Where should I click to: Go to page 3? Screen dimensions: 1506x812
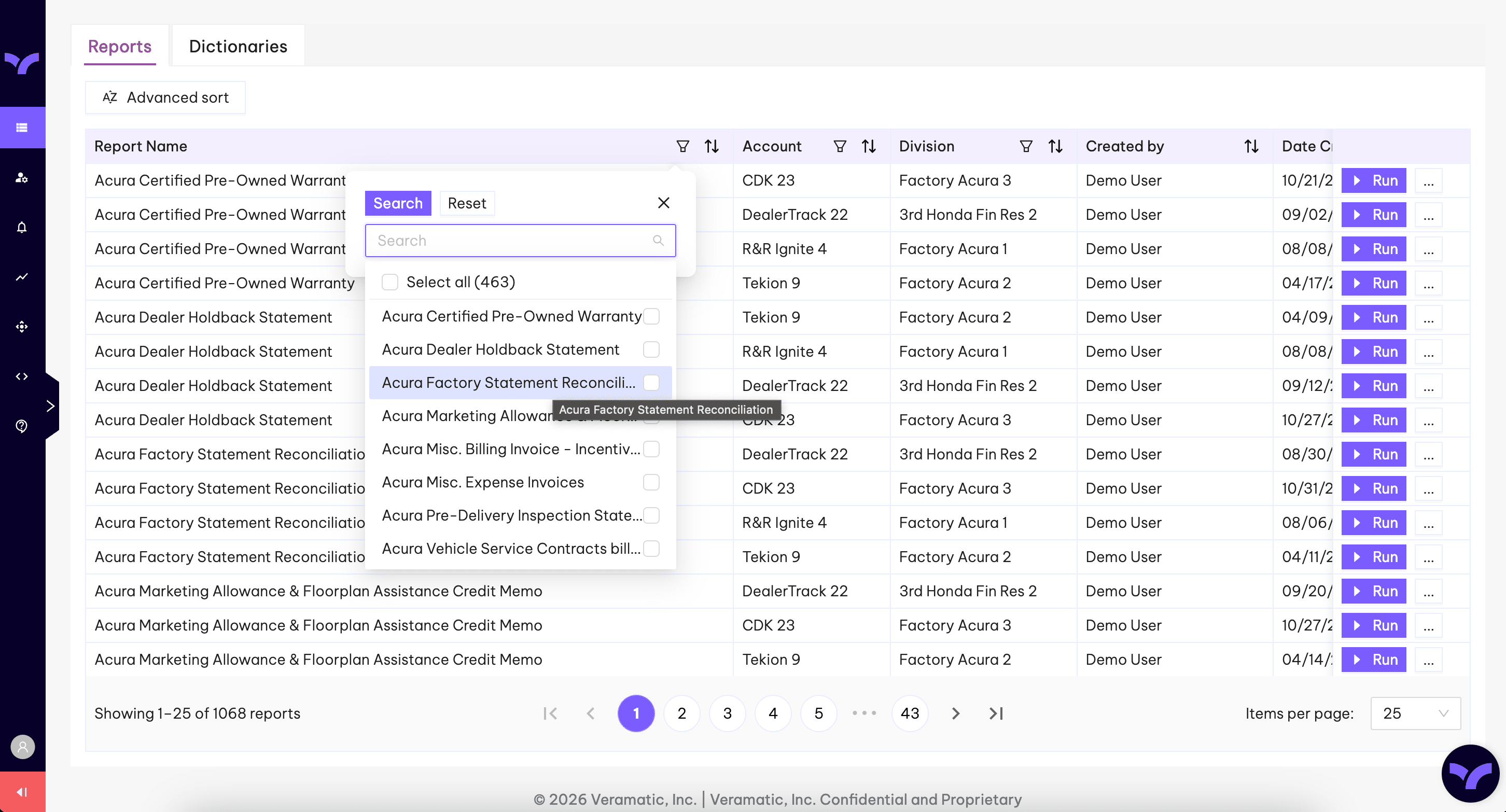pos(727,713)
